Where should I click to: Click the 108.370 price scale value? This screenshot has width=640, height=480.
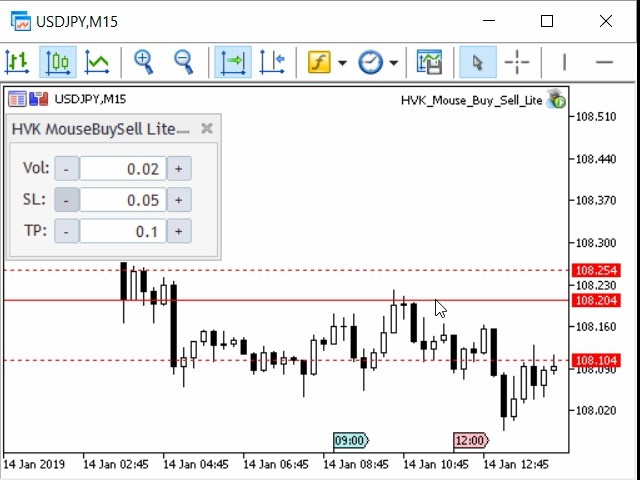[x=596, y=200]
